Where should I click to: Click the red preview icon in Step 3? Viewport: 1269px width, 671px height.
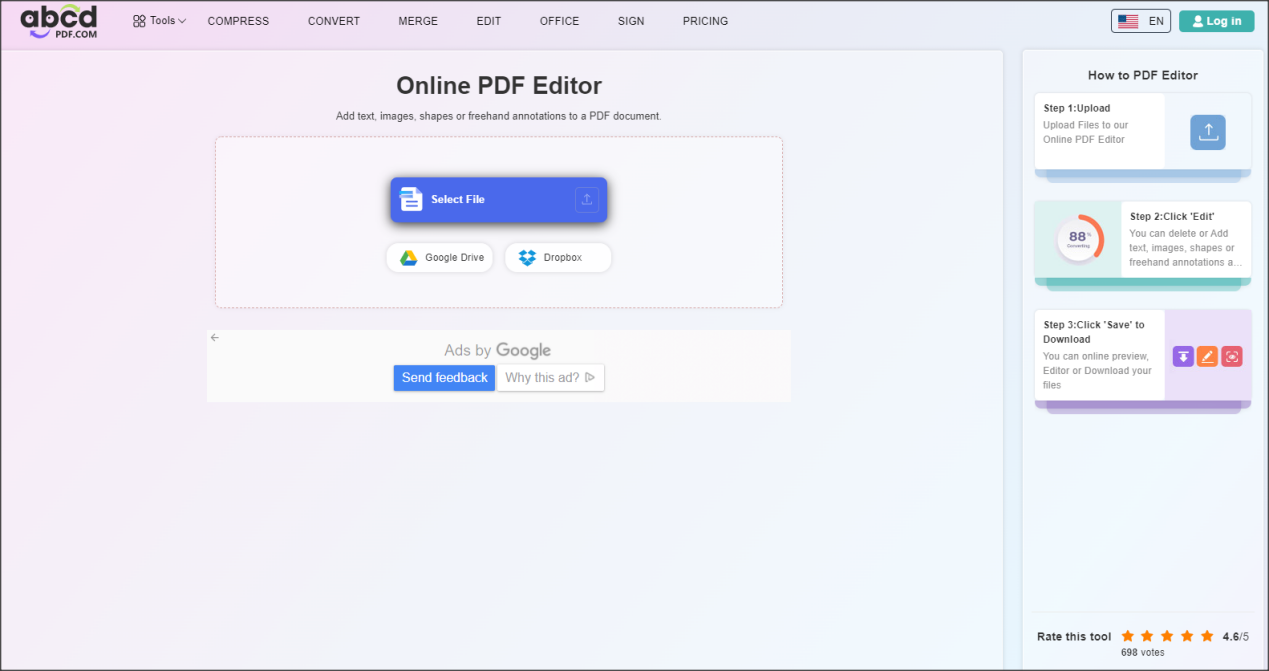tap(1231, 356)
